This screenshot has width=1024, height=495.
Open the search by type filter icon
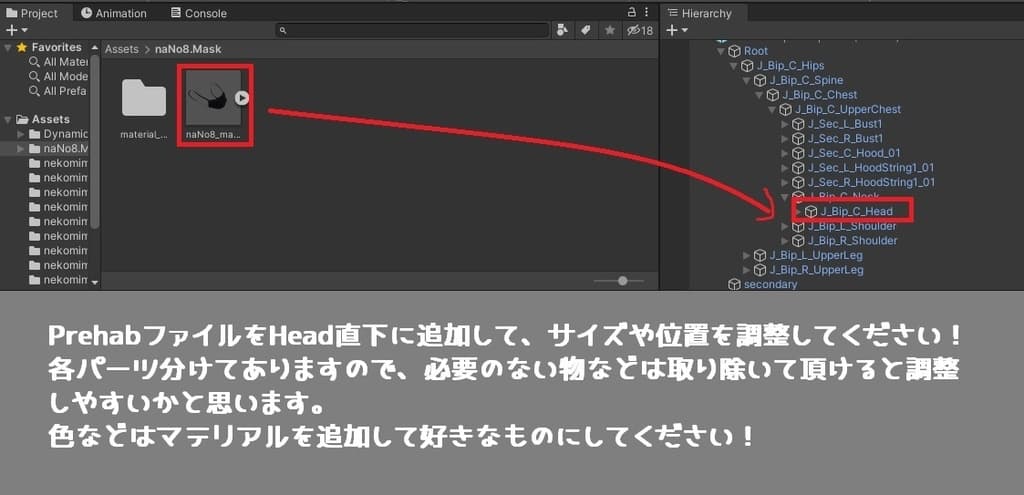click(x=562, y=30)
